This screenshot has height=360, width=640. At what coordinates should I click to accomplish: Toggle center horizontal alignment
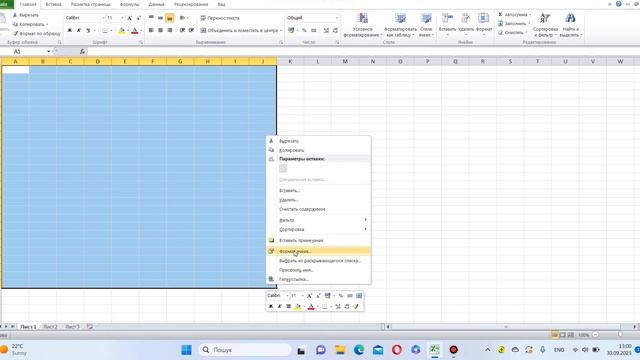click(x=160, y=30)
